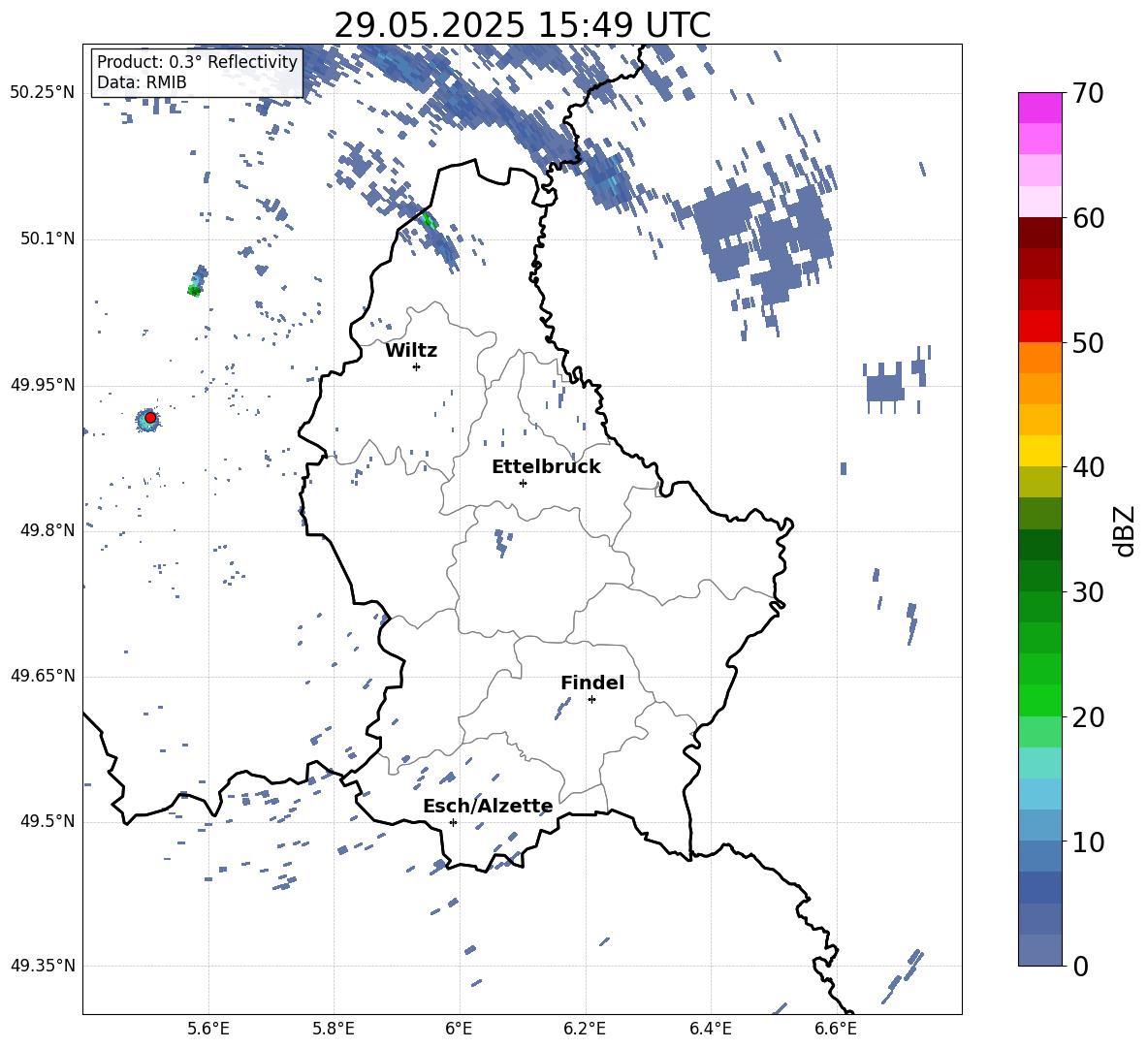Click the colorbar tick value 60
The height and width of the screenshot is (1048, 1148).
1088,218
